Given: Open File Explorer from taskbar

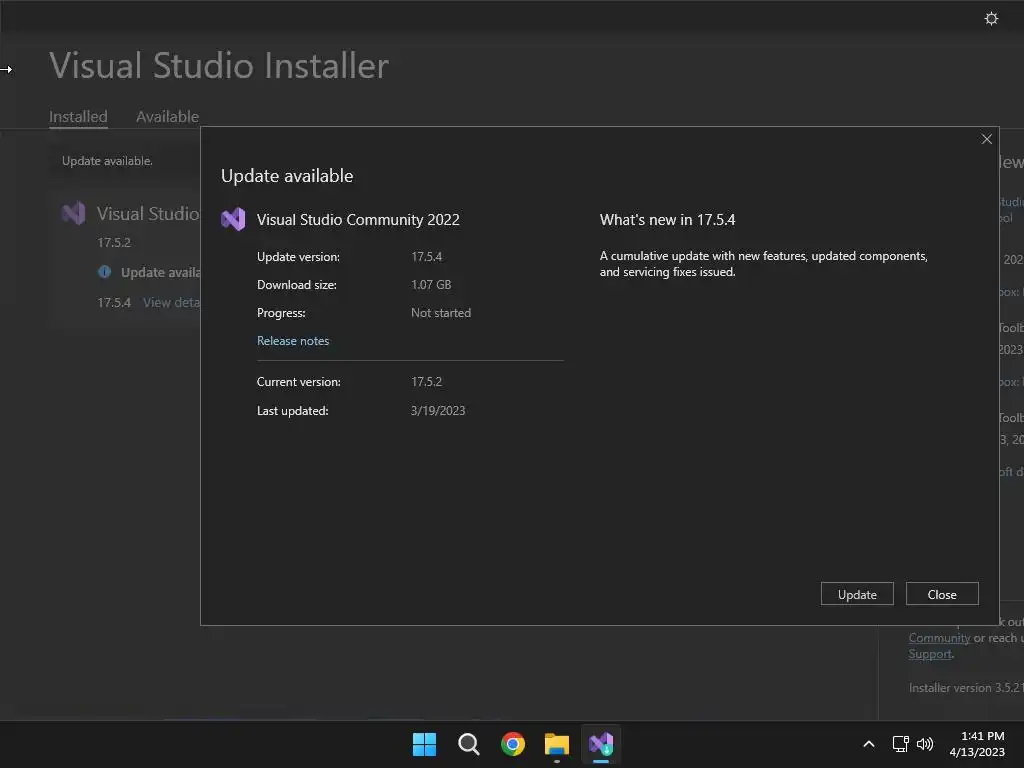Looking at the screenshot, I should click(557, 744).
